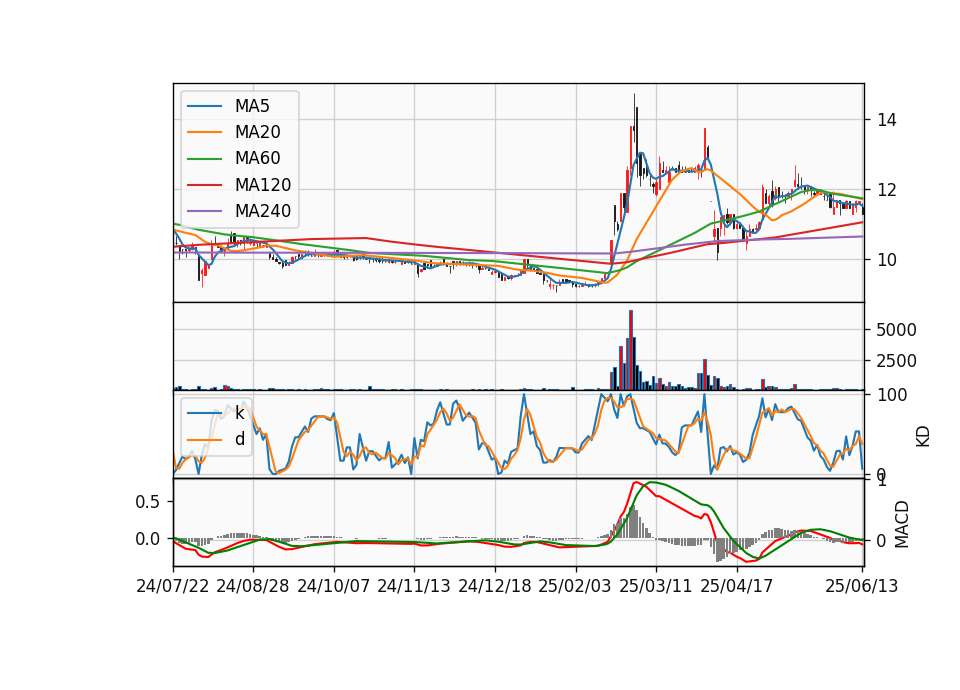Click the MA120 legend label
The width and height of the screenshot is (960, 690).
pyautogui.click(x=263, y=185)
